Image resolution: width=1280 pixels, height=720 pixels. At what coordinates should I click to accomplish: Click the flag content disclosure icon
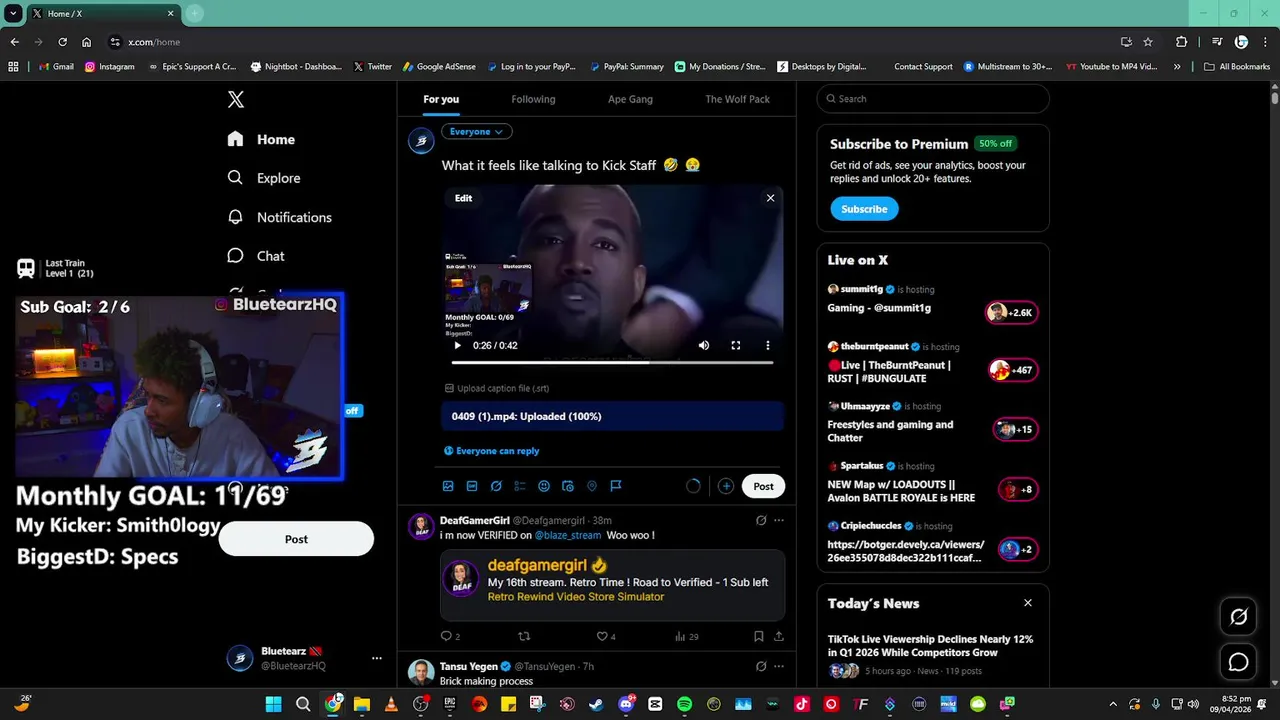[616, 486]
